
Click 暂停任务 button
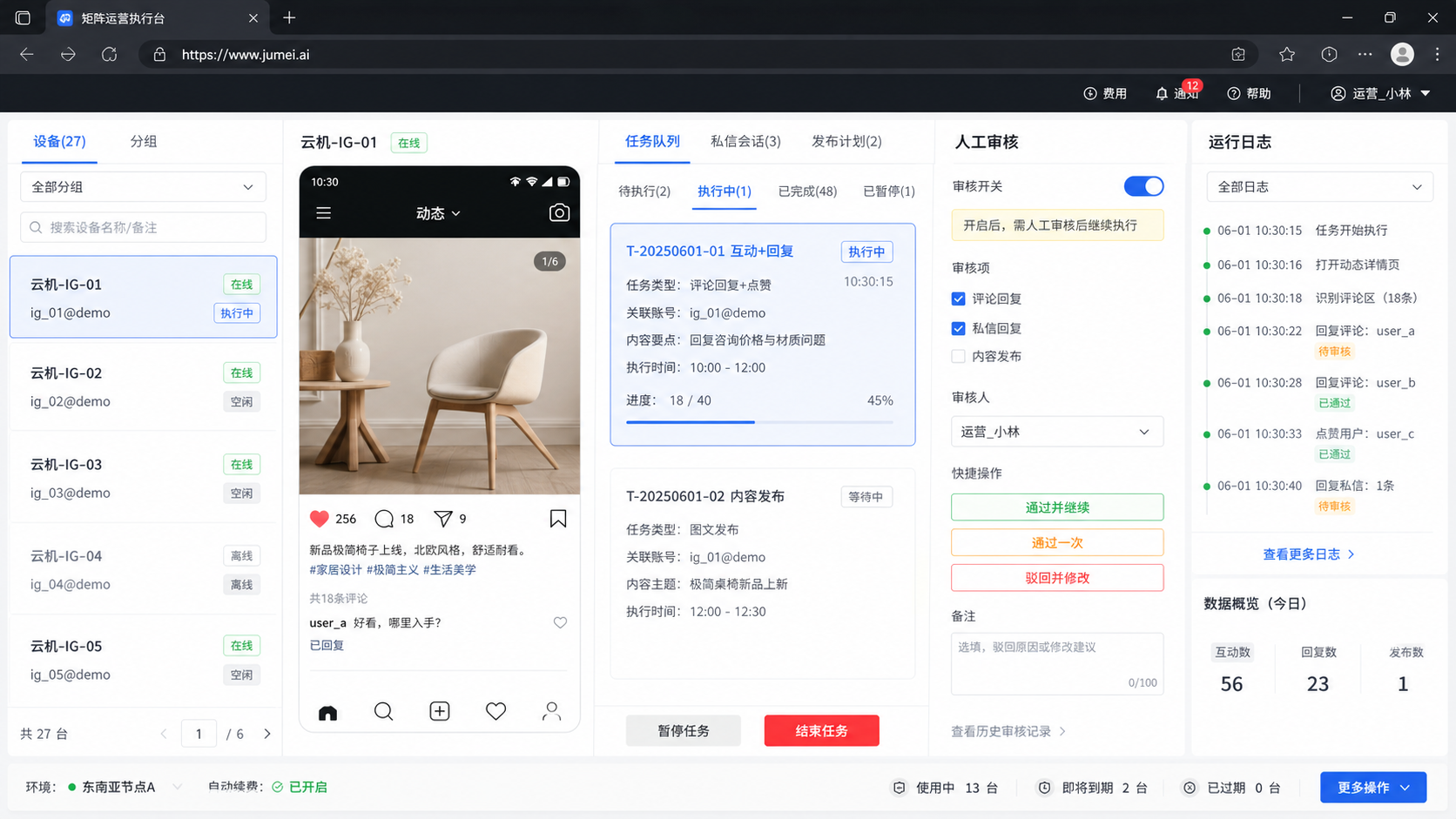[684, 730]
